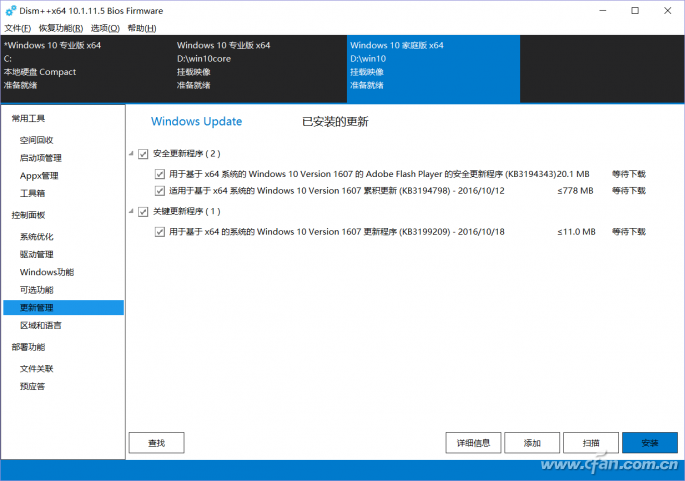Click the ≤11.0 MB size value
685x481 pixels.
click(576, 232)
